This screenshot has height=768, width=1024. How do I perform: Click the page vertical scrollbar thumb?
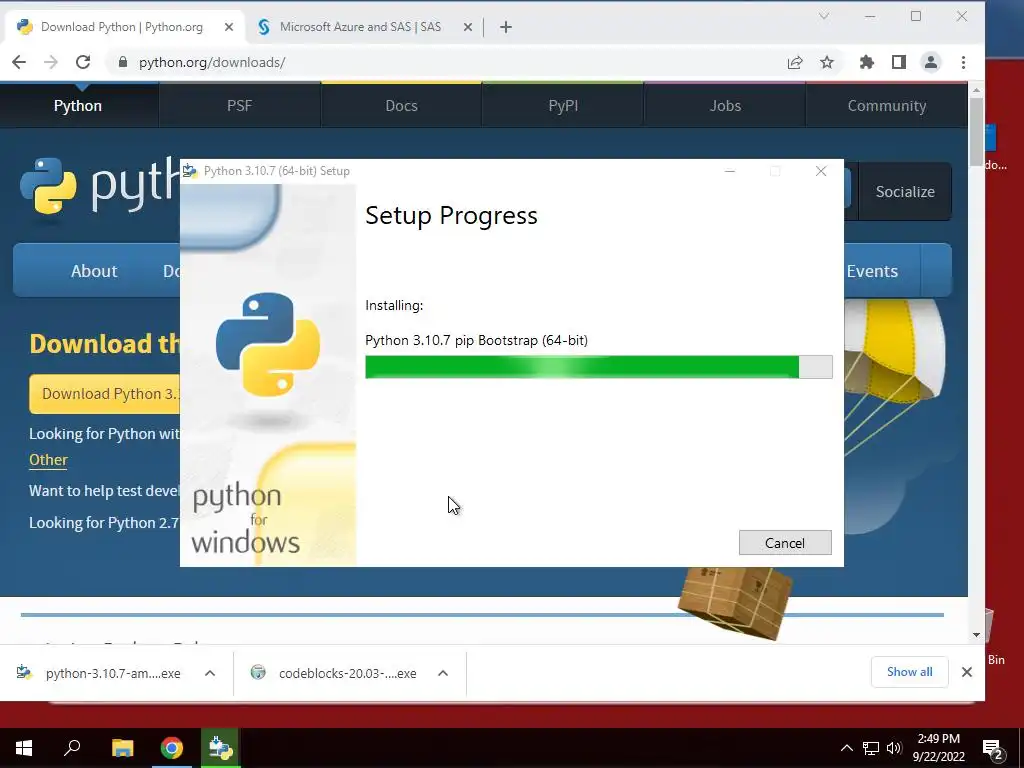pyautogui.click(x=976, y=131)
